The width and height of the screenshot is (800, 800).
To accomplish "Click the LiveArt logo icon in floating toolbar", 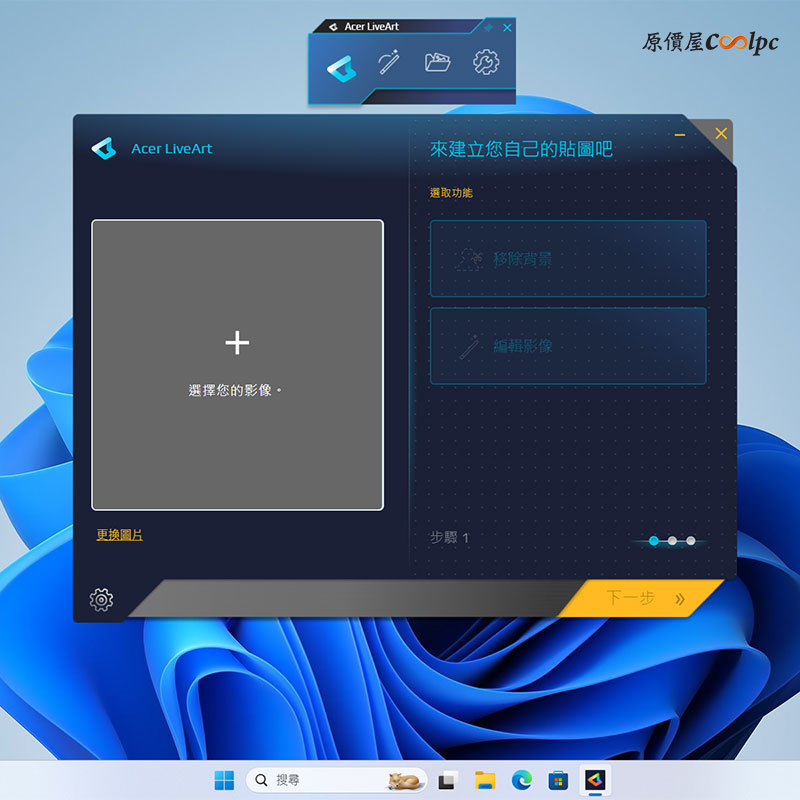I will 342,68.
